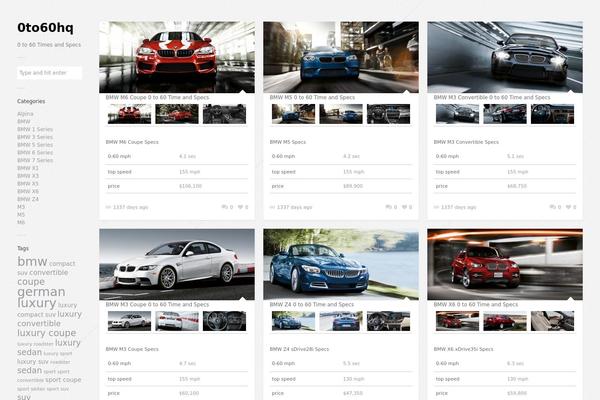Click 'BMW M6 Coupe Specs' heading text
The width and height of the screenshot is (600, 400).
click(x=132, y=142)
